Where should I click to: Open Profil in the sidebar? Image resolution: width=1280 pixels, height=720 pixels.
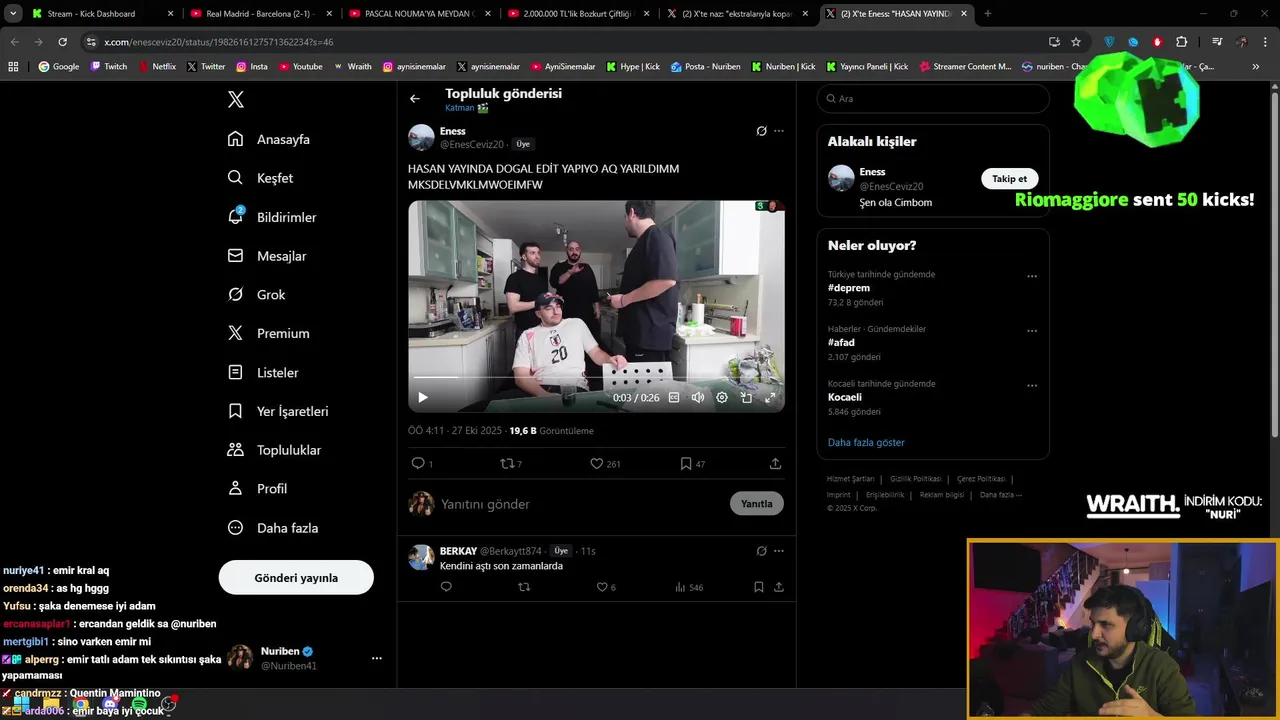point(257,489)
